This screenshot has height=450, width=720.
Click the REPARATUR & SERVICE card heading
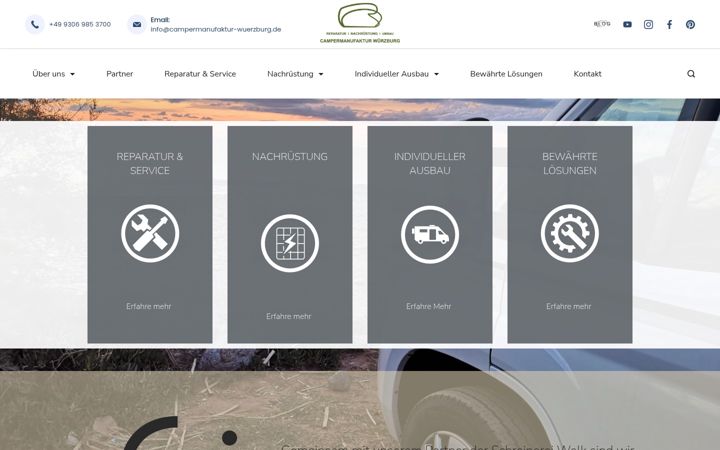150,163
